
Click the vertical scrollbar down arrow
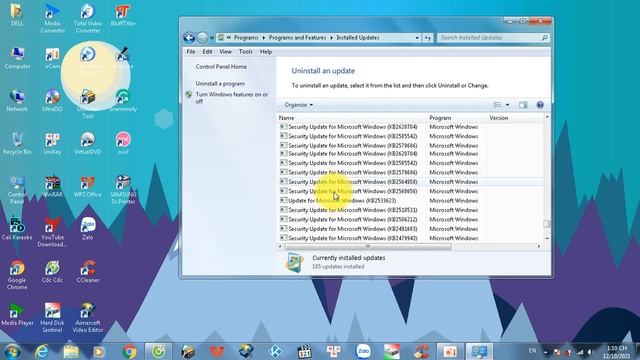[547, 238]
